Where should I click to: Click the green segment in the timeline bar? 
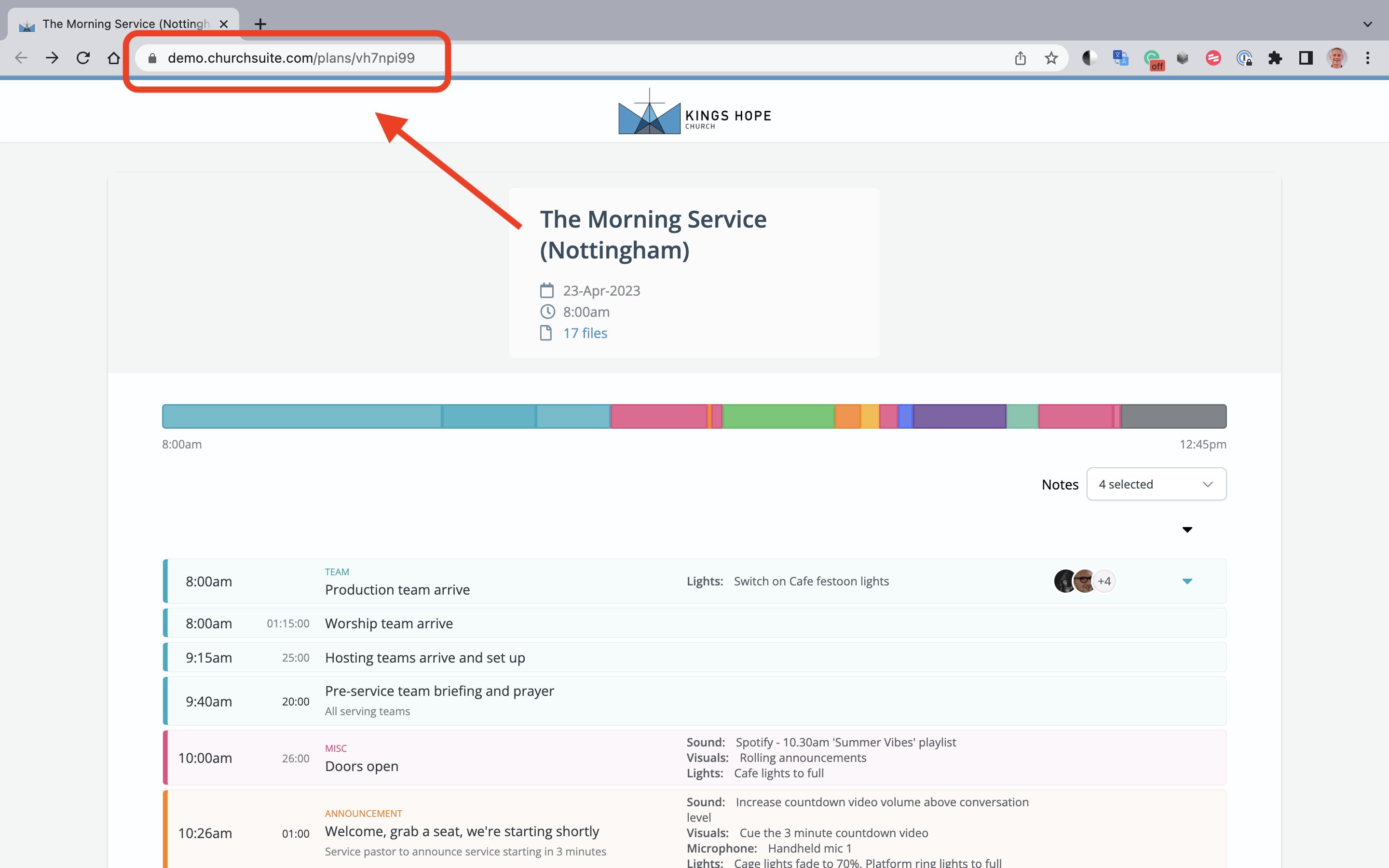point(778,416)
